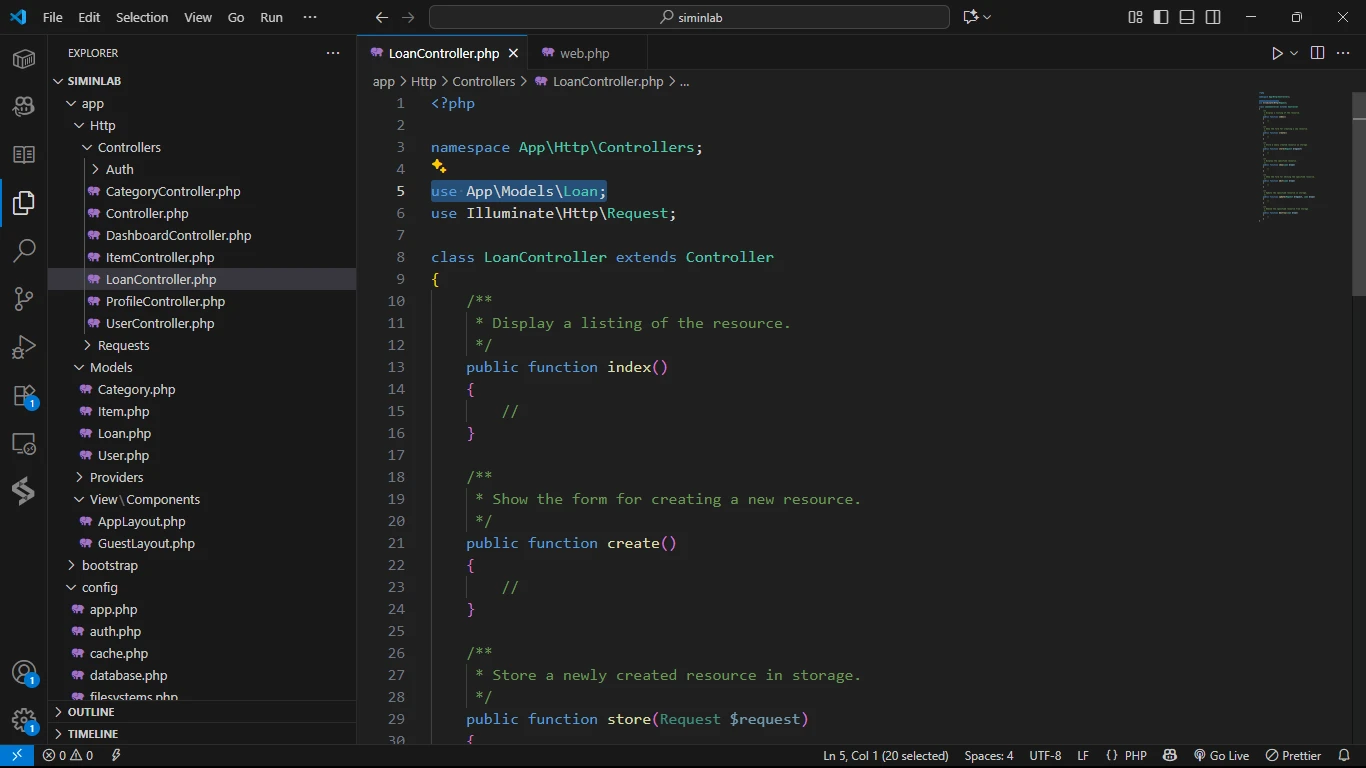This screenshot has width=1366, height=768.
Task: Open the Source Control view
Action: [x=24, y=299]
